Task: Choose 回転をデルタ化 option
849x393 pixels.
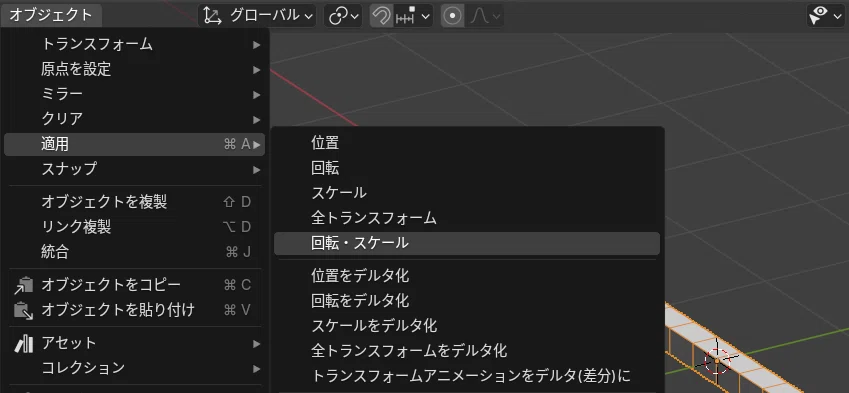Action: [467, 300]
